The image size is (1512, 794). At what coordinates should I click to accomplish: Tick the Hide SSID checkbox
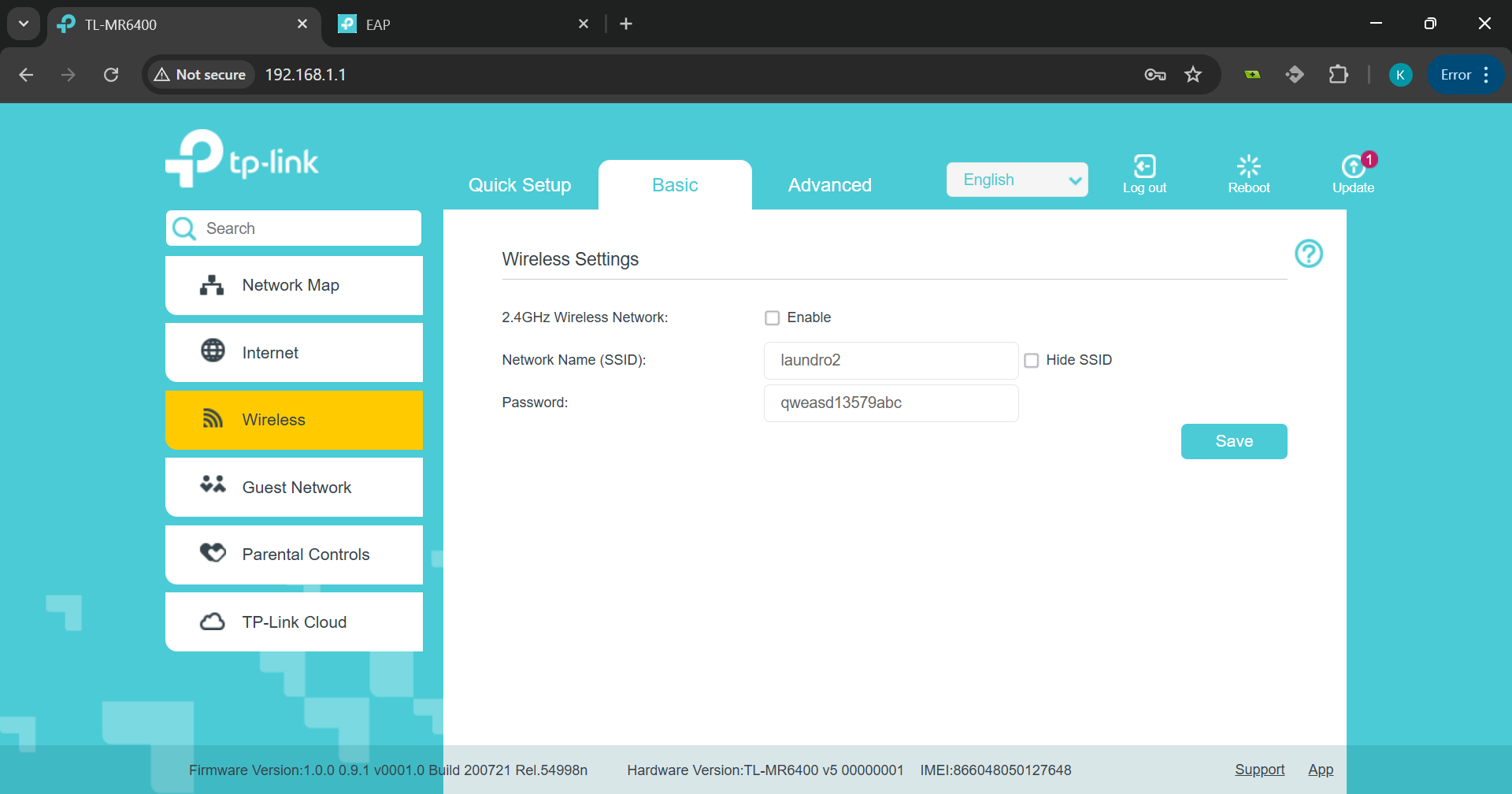[x=1032, y=361]
